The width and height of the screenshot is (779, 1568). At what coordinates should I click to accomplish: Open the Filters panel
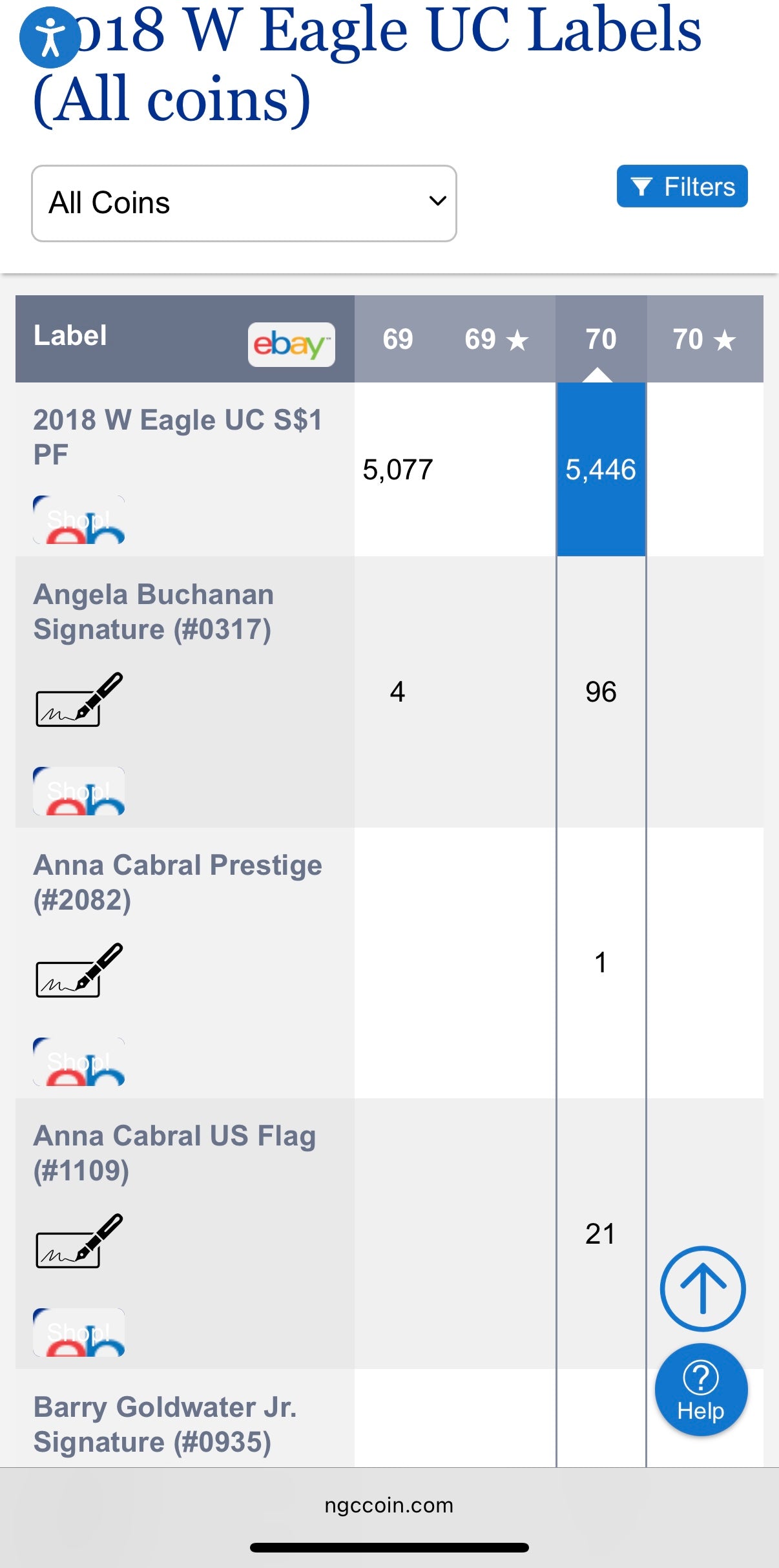[681, 187]
